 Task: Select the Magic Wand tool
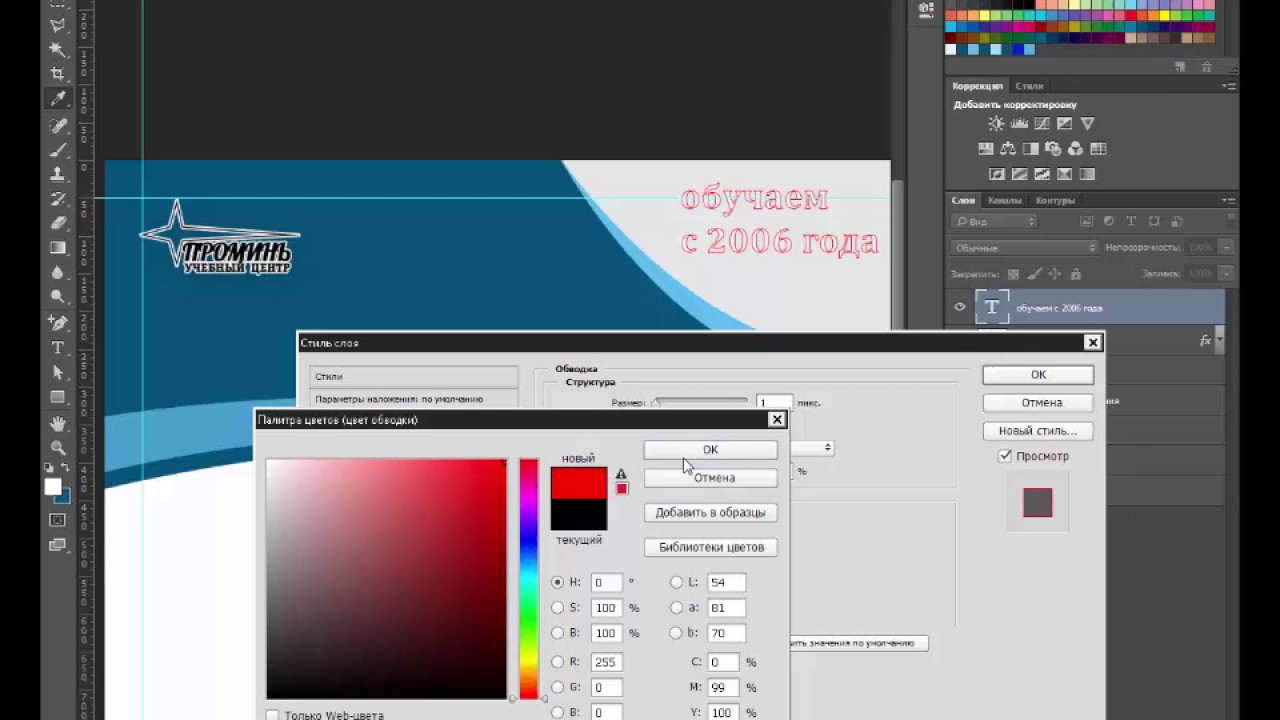tap(58, 49)
